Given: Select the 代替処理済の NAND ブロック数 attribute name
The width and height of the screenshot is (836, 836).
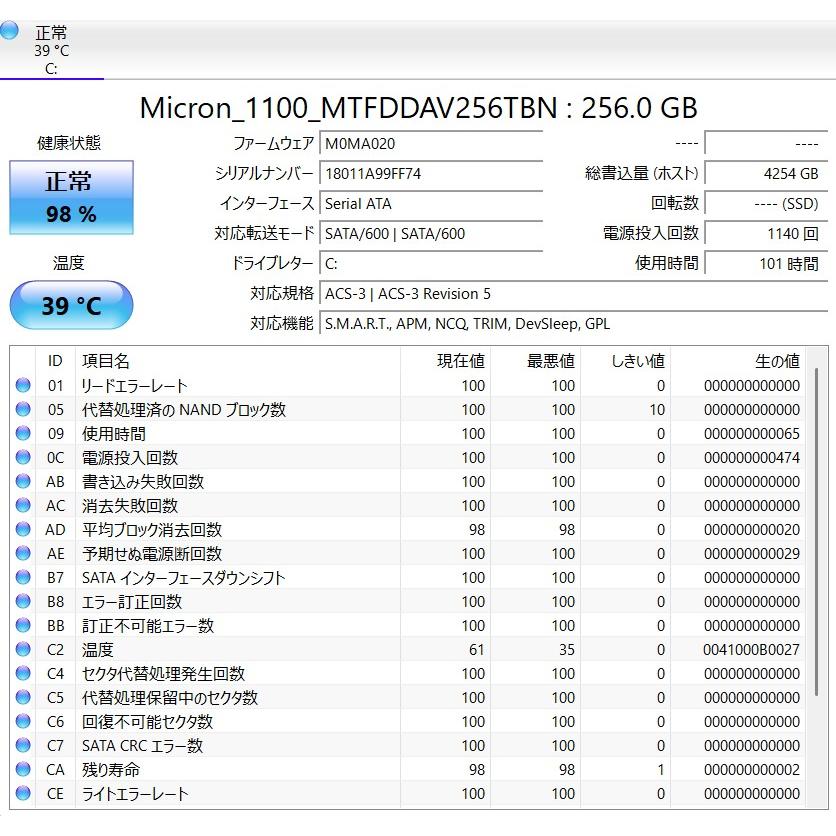Looking at the screenshot, I should pos(184,409).
